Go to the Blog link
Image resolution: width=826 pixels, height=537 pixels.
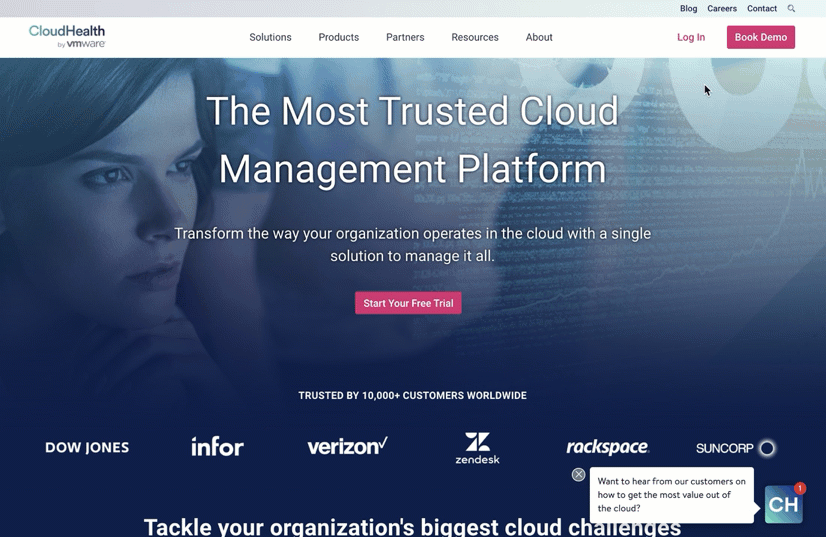[688, 8]
